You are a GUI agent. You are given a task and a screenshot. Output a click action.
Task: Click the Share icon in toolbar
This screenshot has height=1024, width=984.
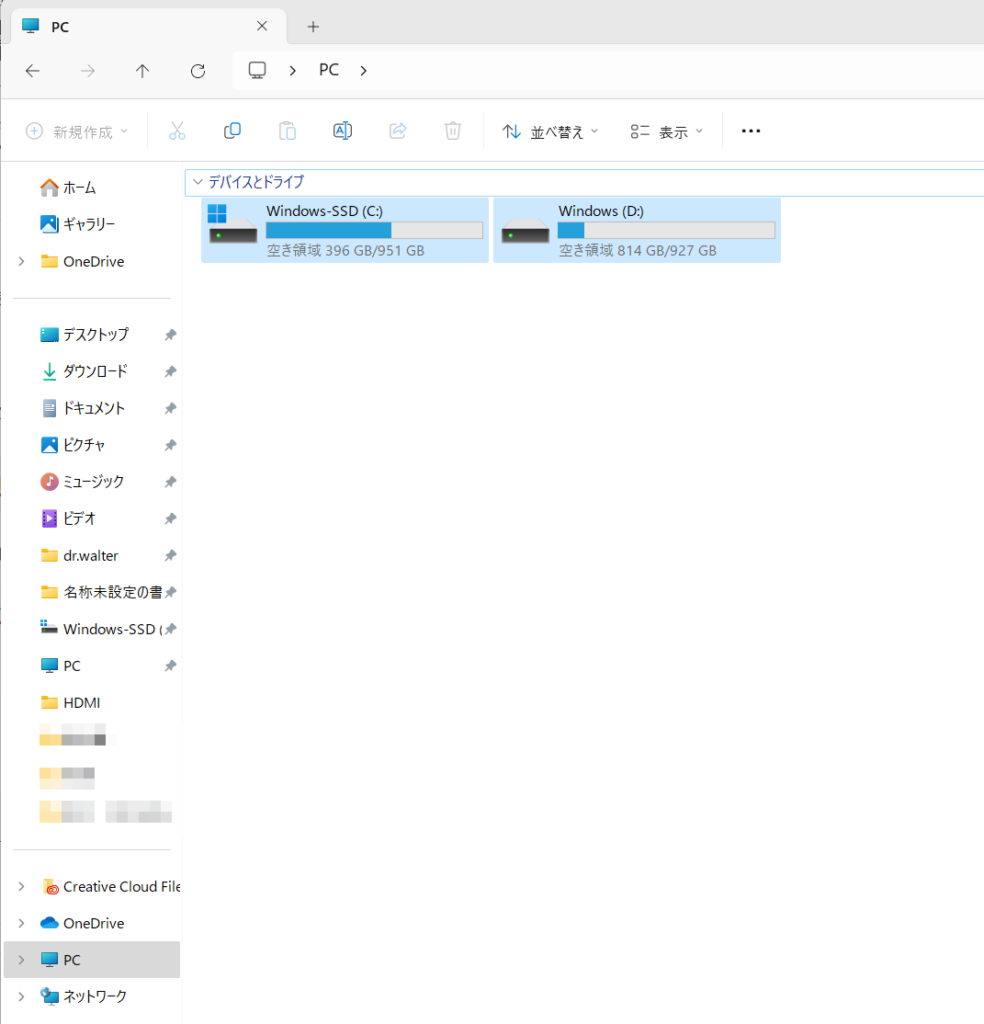397,131
